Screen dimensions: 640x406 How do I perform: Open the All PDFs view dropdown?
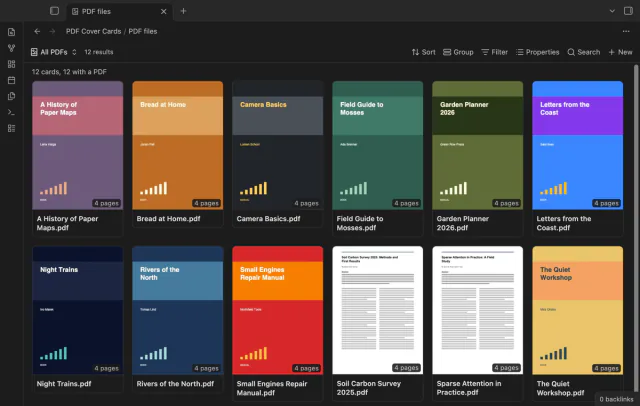tap(53, 52)
